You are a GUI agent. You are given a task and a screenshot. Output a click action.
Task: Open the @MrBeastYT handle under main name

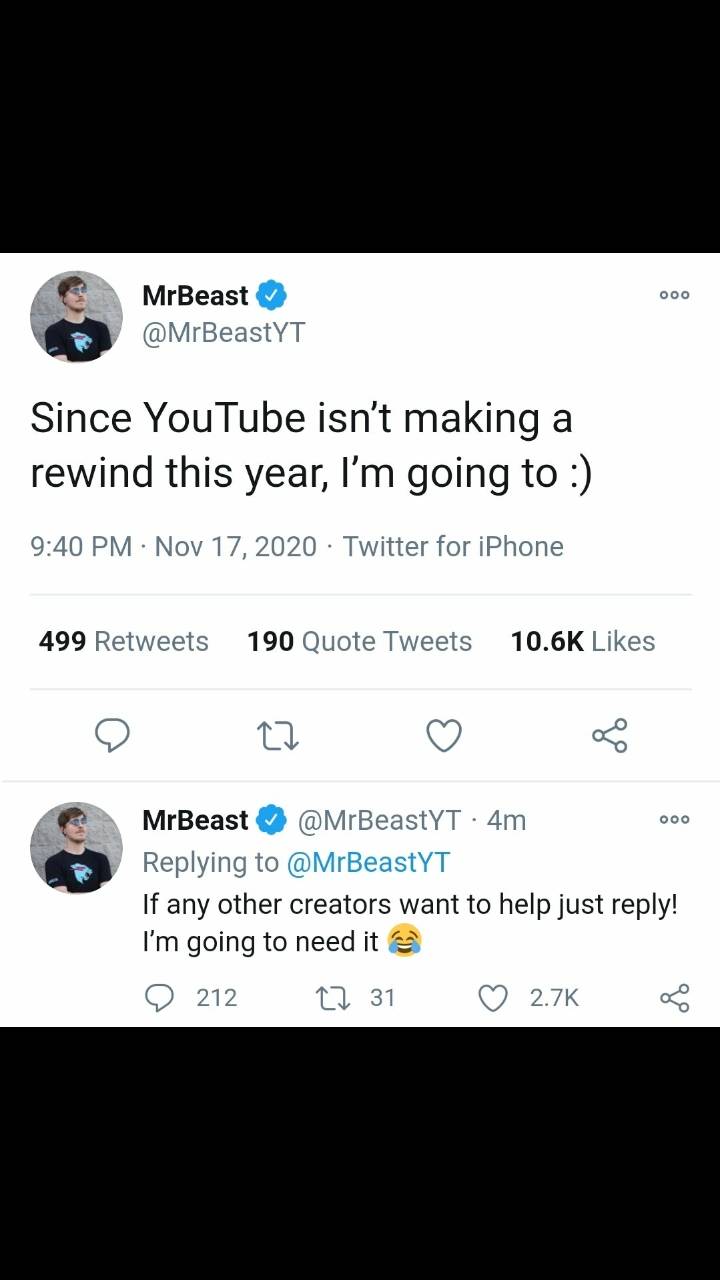tap(223, 333)
